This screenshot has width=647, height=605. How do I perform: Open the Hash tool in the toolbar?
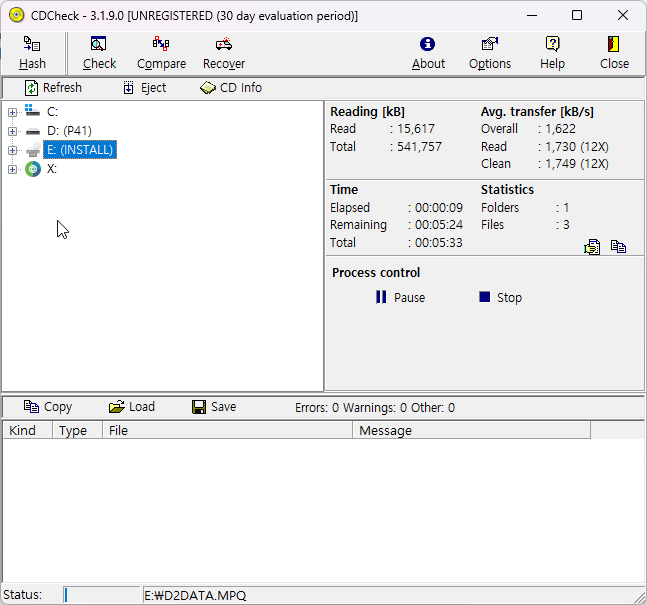32,53
